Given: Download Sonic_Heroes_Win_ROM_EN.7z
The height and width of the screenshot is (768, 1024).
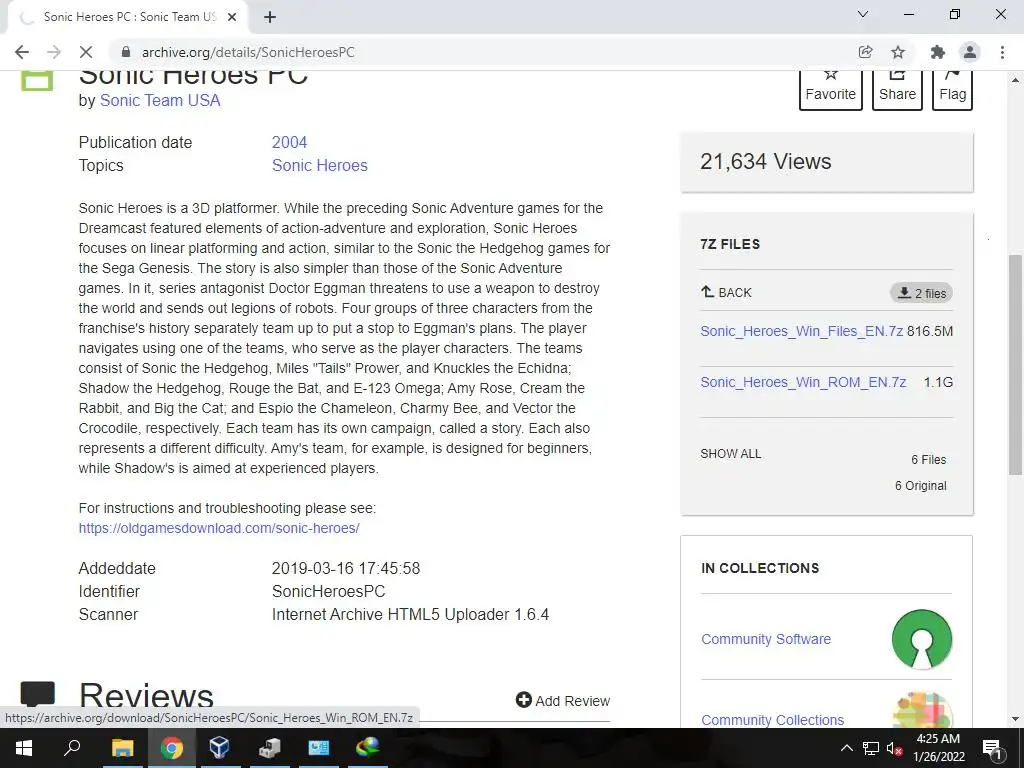Looking at the screenshot, I should pos(803,382).
